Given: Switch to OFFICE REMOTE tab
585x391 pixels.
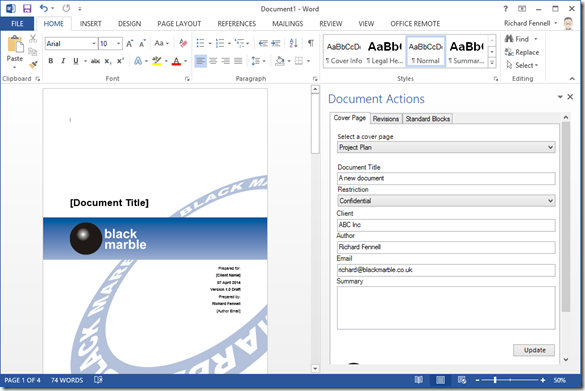Looking at the screenshot, I should 415,24.
